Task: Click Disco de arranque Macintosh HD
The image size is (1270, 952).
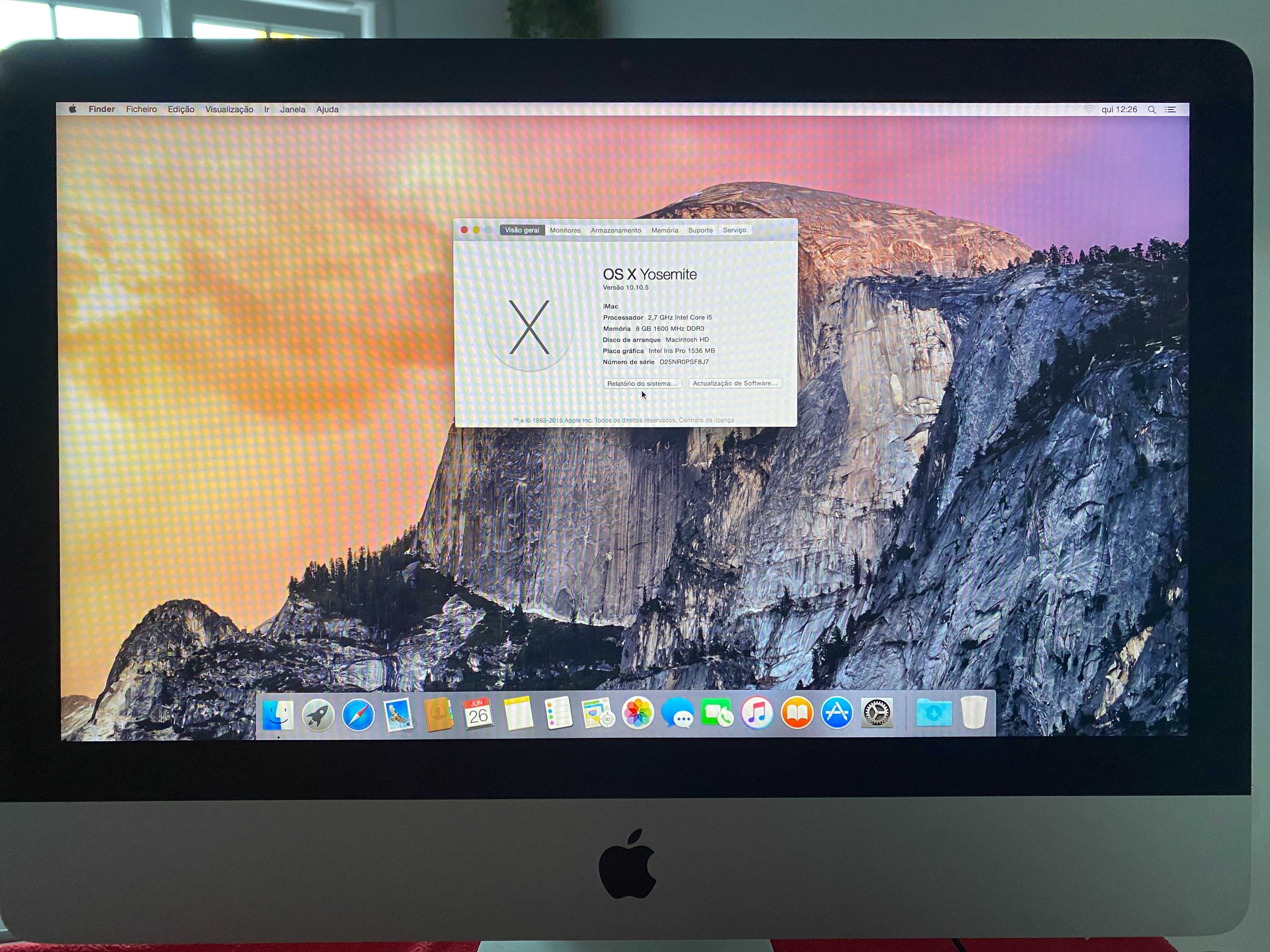Action: (656, 340)
